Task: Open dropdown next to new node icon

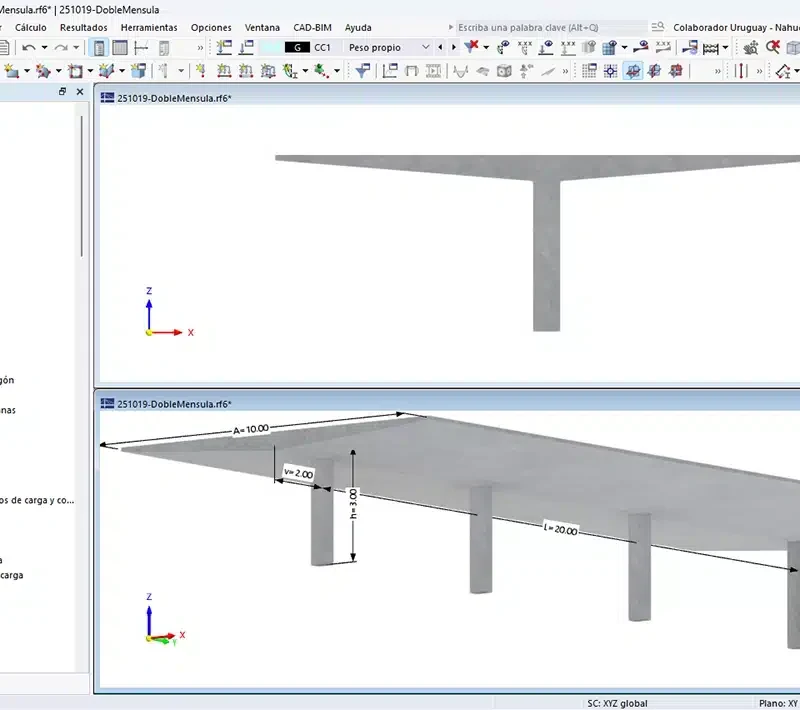Action: 27,71
